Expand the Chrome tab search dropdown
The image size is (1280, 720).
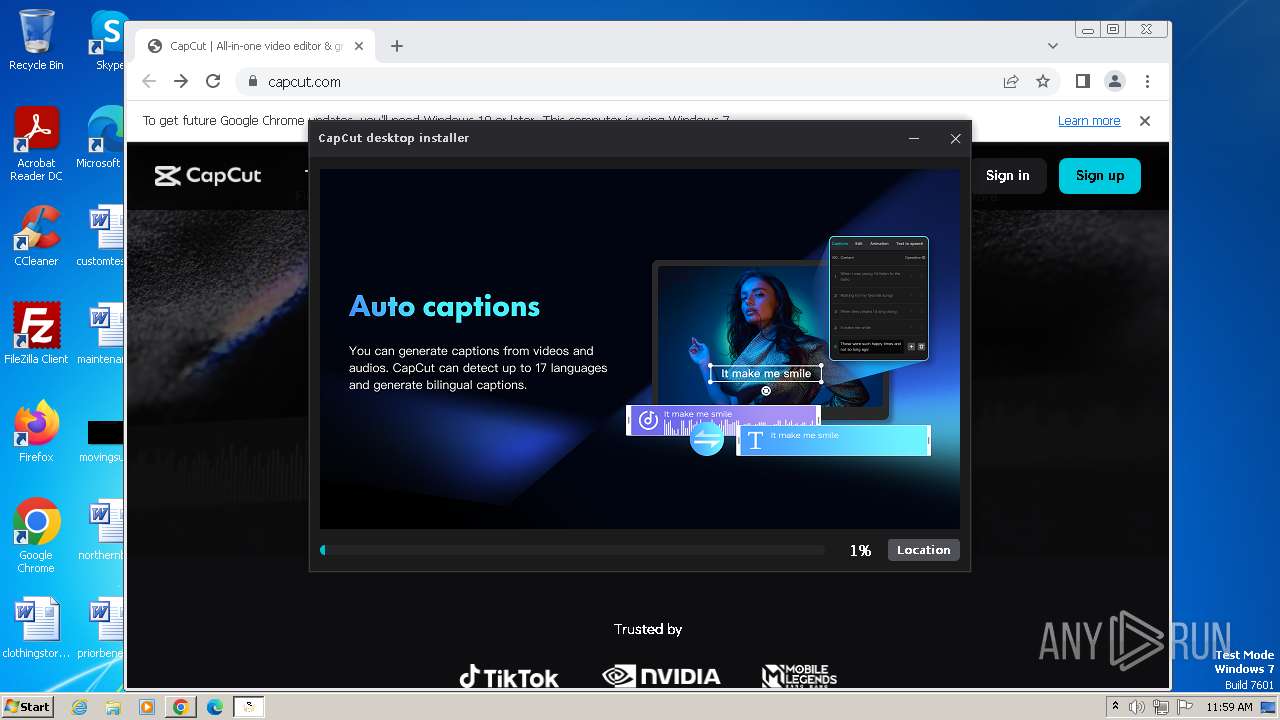[x=1052, y=46]
